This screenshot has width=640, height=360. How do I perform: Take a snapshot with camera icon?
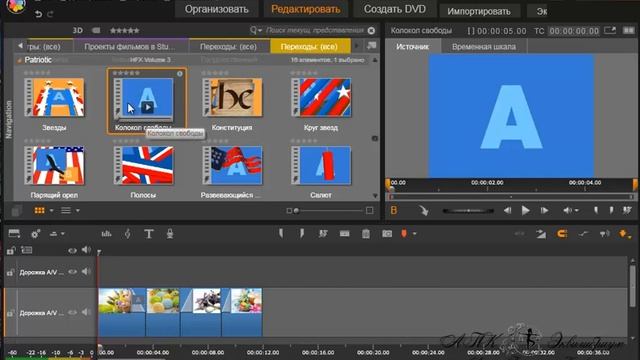click(x=387, y=233)
